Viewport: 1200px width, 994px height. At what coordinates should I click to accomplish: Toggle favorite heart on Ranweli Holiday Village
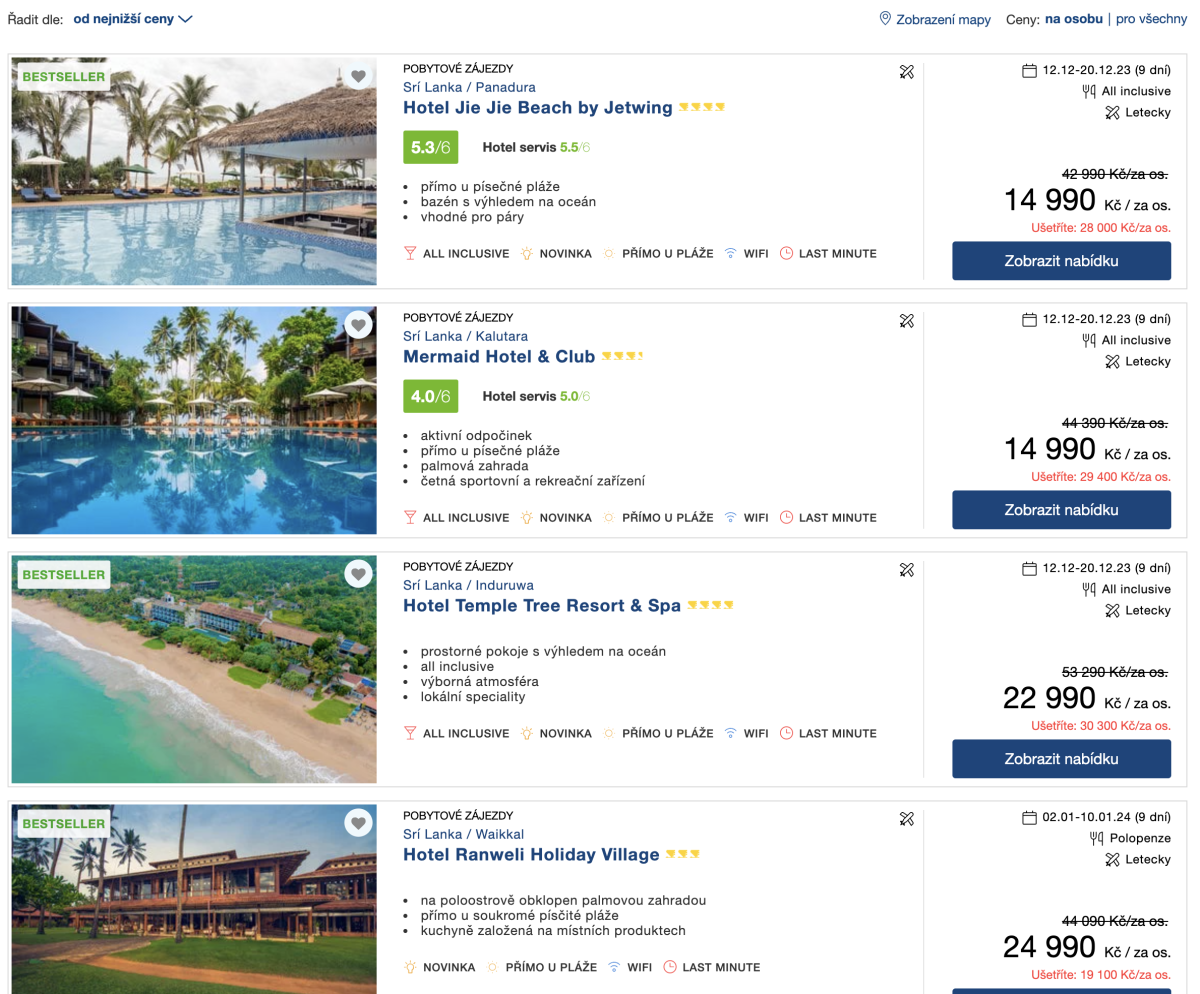(358, 823)
